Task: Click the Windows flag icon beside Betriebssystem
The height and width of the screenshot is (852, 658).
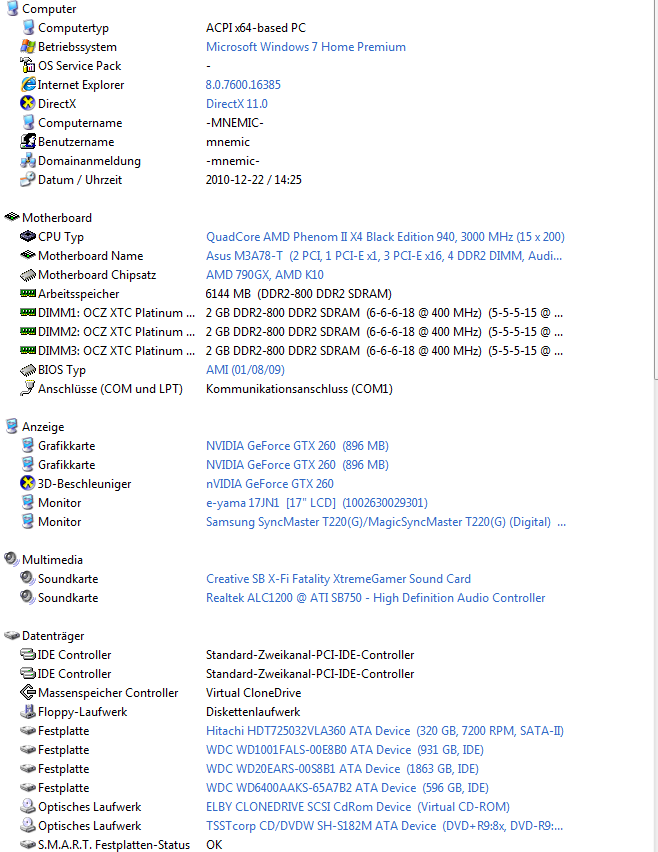Action: (28, 46)
